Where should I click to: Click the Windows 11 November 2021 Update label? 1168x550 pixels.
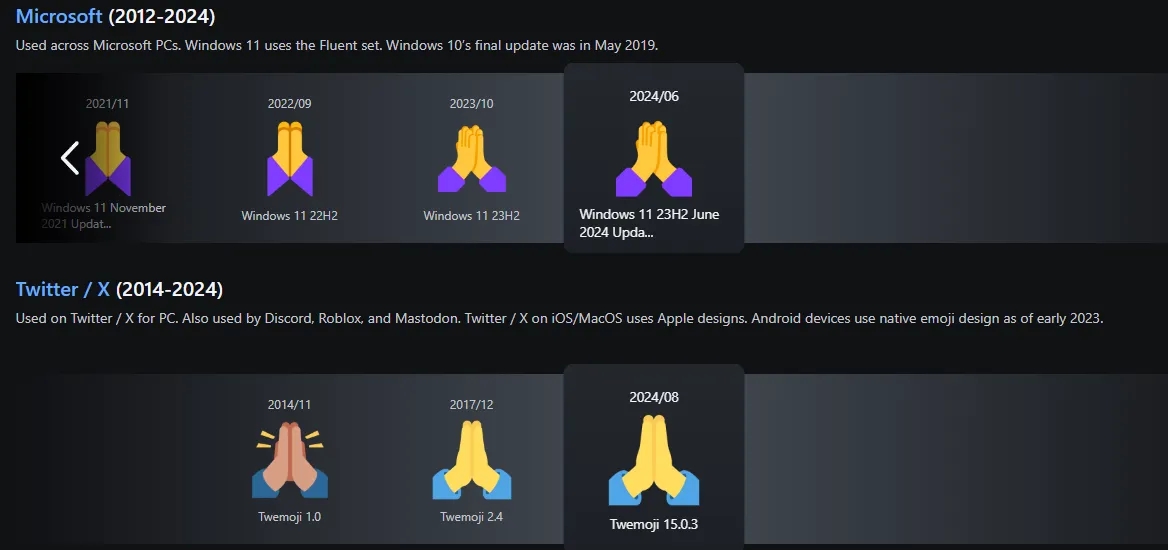(x=104, y=215)
